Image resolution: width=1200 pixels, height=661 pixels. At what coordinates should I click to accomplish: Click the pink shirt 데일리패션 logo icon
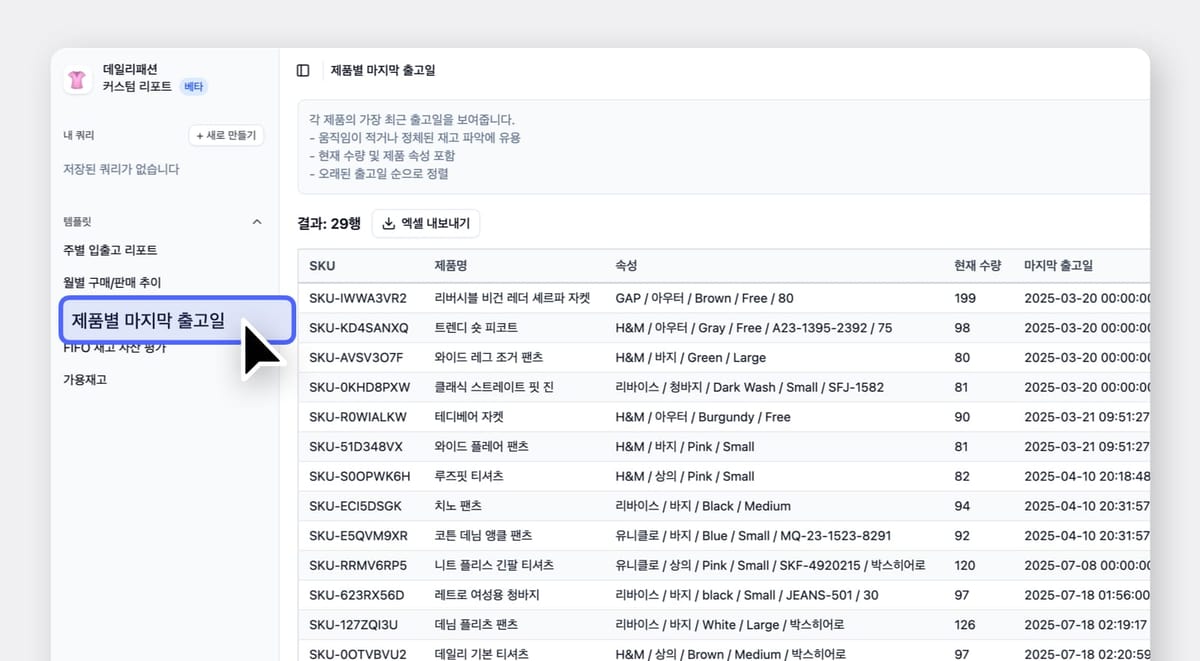click(77, 78)
